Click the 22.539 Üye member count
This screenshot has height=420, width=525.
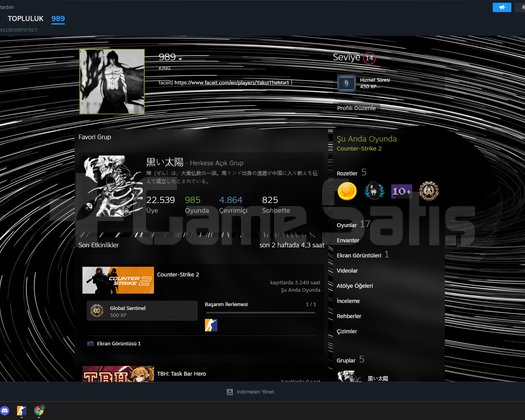tap(161, 204)
